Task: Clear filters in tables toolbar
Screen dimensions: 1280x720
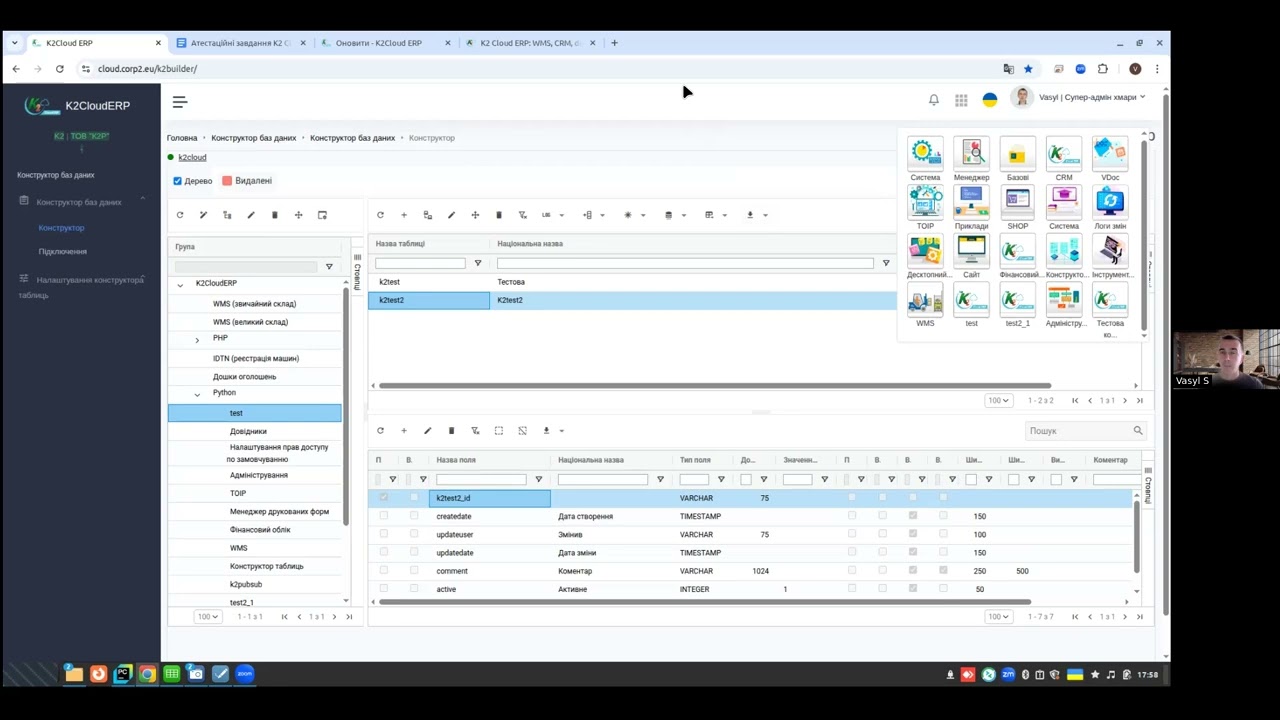Action: tap(522, 215)
